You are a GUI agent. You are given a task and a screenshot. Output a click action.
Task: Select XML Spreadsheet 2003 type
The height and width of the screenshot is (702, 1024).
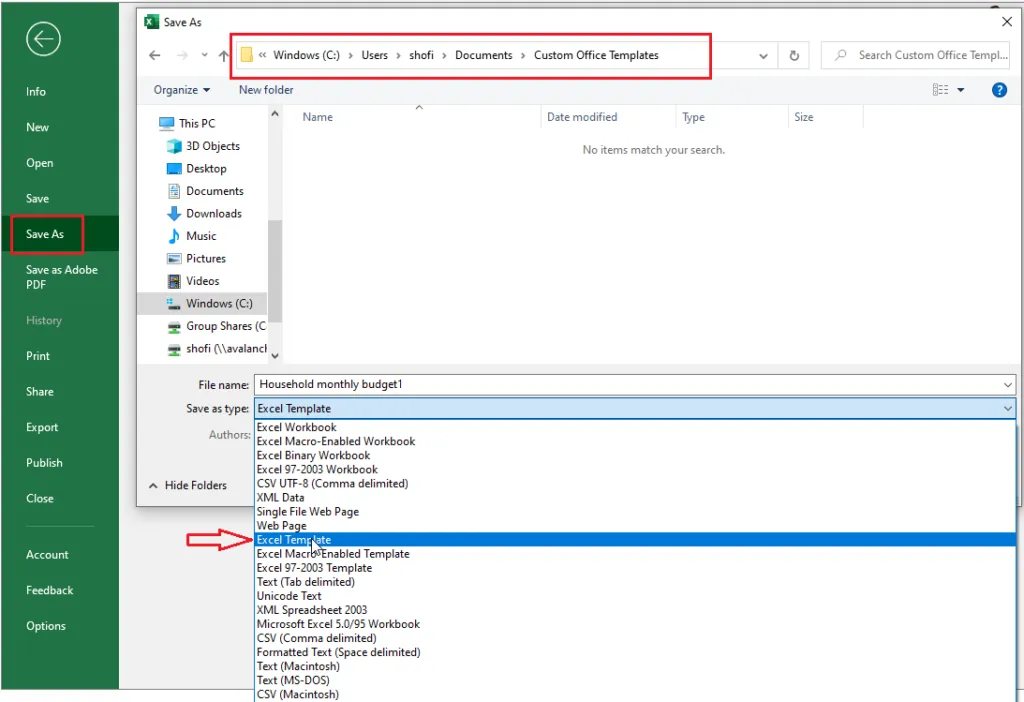click(x=635, y=610)
